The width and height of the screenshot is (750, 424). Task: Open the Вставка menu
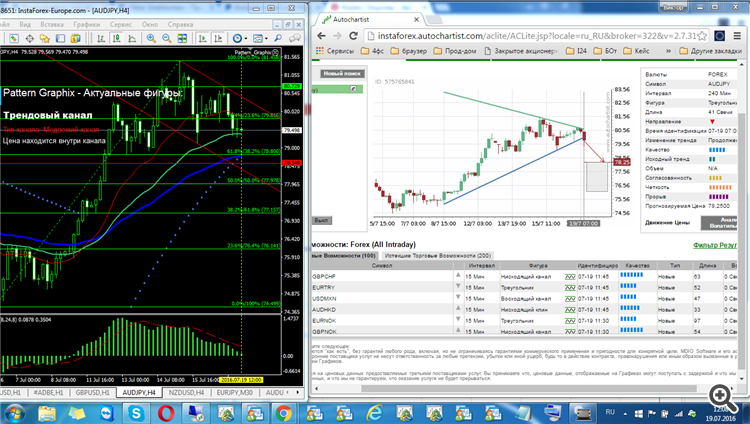click(52, 24)
